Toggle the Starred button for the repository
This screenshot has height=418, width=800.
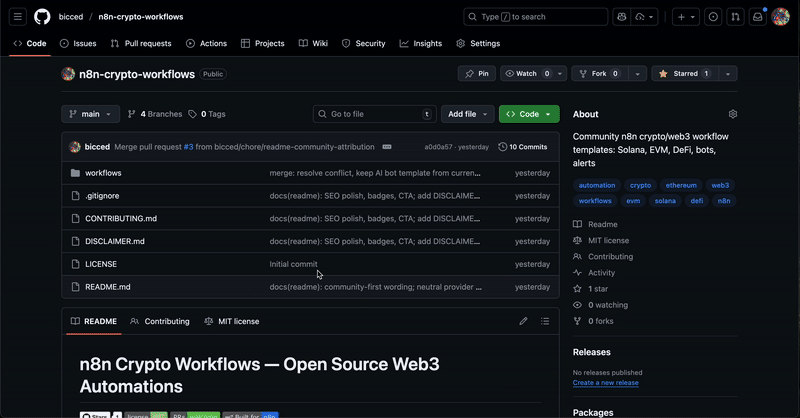click(x=685, y=74)
